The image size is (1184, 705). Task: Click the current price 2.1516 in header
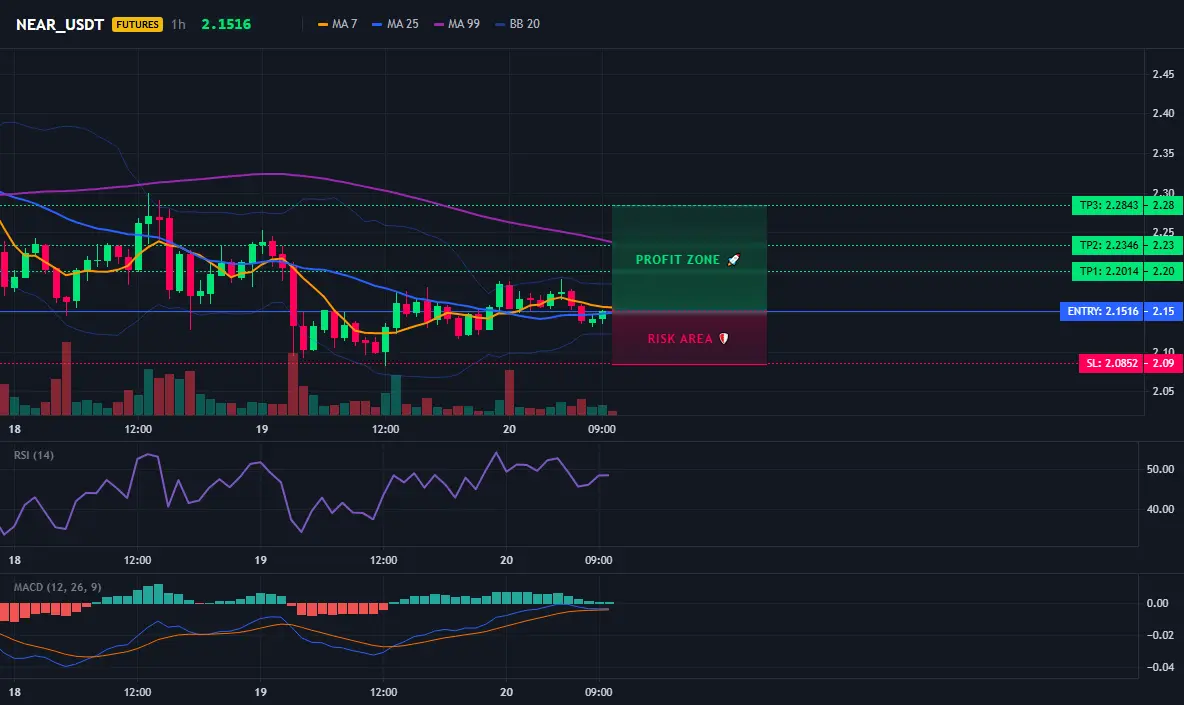coord(226,24)
